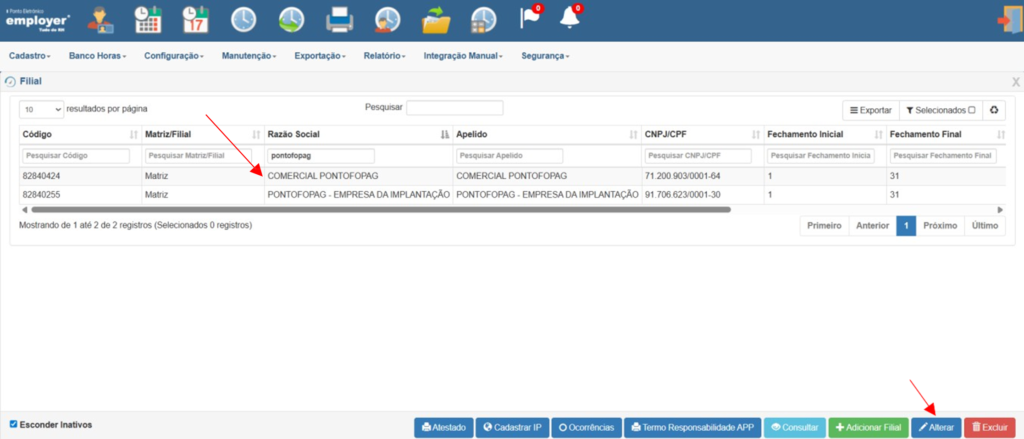Open the Configuração menu
This screenshot has width=1024, height=439.
coord(174,56)
